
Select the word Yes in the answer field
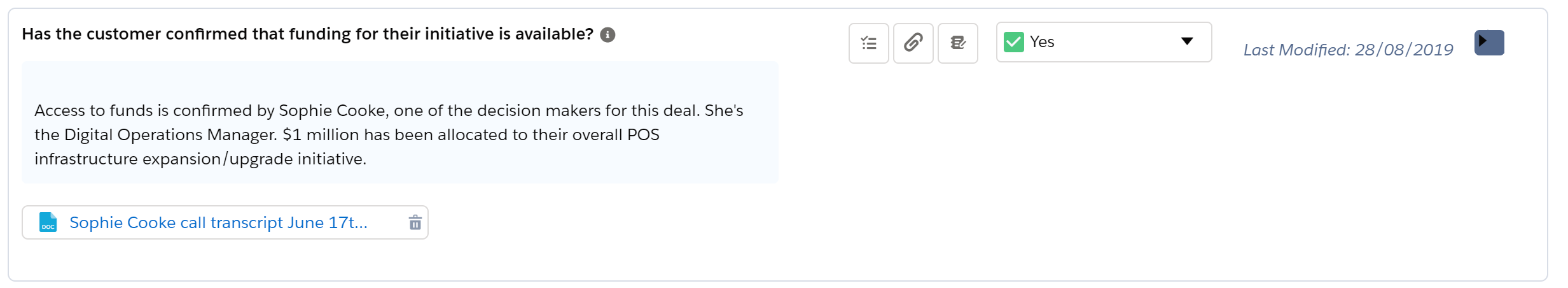1042,42
